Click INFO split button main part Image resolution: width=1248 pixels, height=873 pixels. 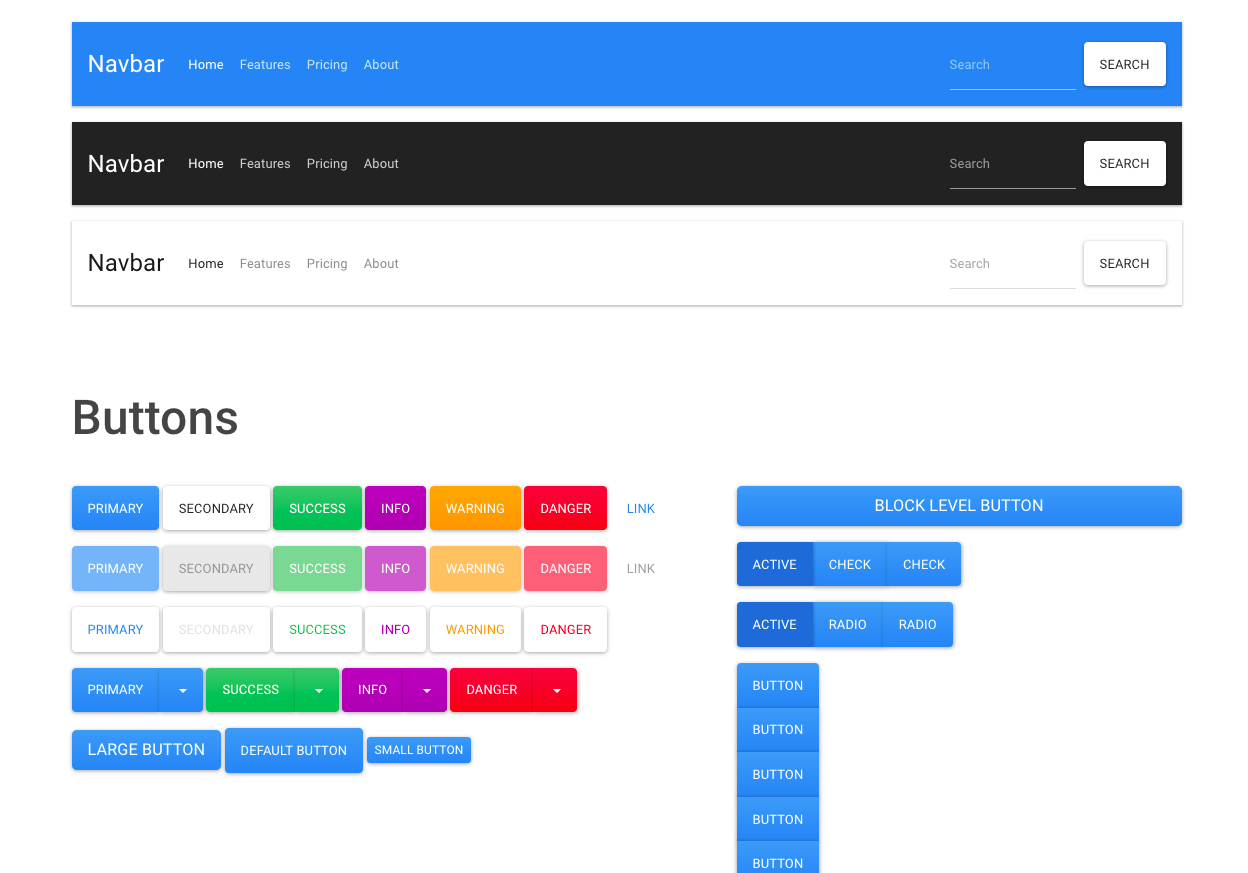372,689
